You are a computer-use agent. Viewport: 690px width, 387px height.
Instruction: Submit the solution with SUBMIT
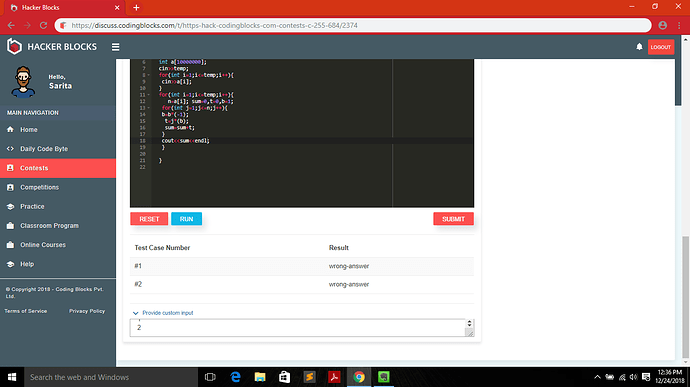point(453,219)
